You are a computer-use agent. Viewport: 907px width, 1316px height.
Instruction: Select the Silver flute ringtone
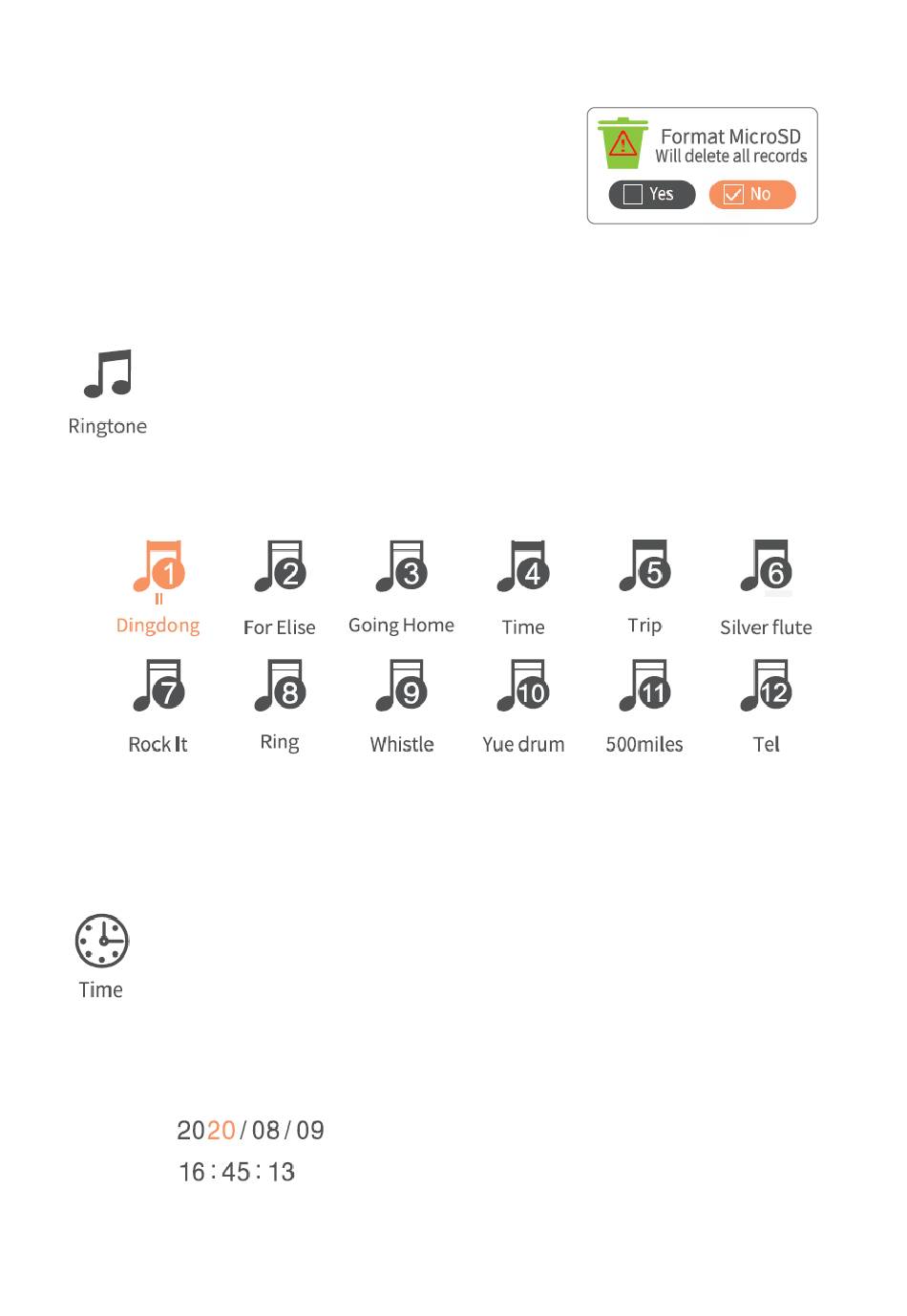[766, 566]
